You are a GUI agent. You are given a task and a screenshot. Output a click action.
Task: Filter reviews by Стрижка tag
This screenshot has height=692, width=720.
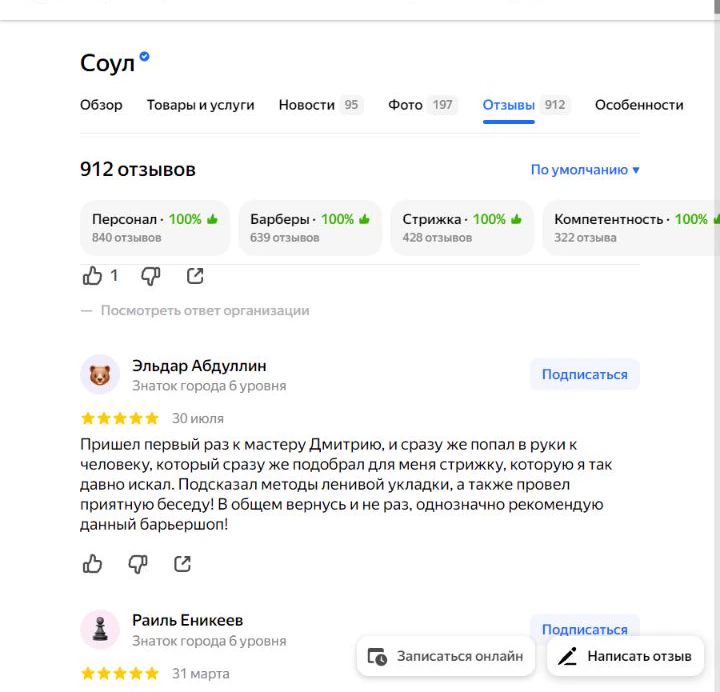462,228
